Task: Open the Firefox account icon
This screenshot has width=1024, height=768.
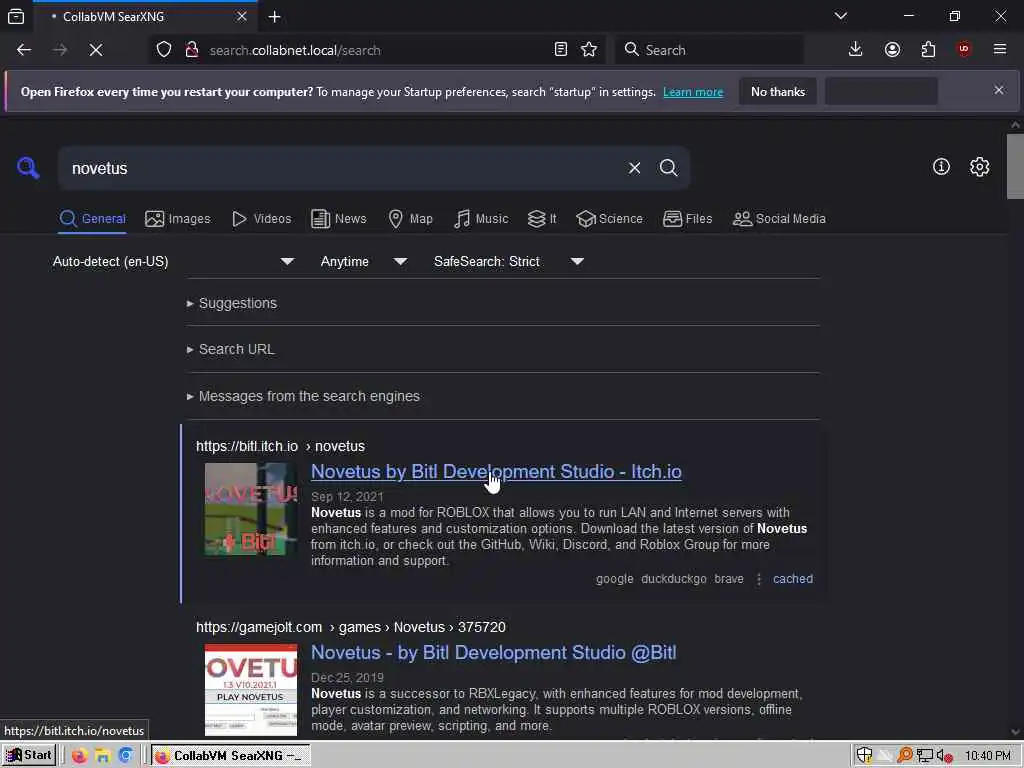Action: click(892, 50)
